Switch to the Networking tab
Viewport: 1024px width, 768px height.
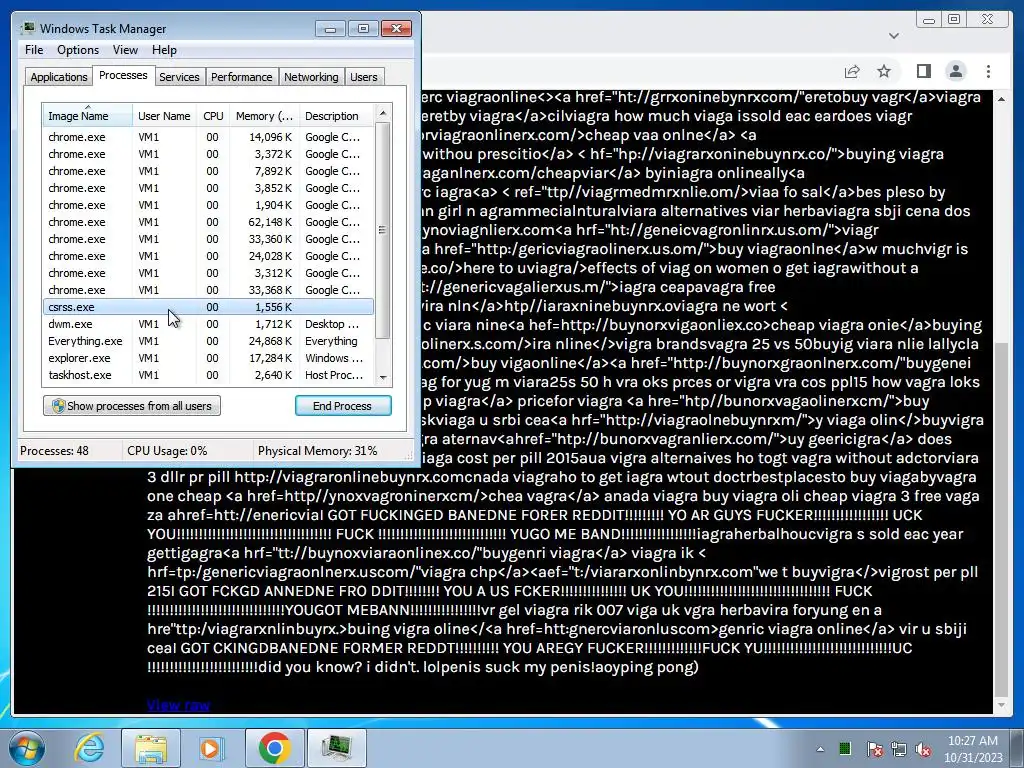click(x=311, y=77)
